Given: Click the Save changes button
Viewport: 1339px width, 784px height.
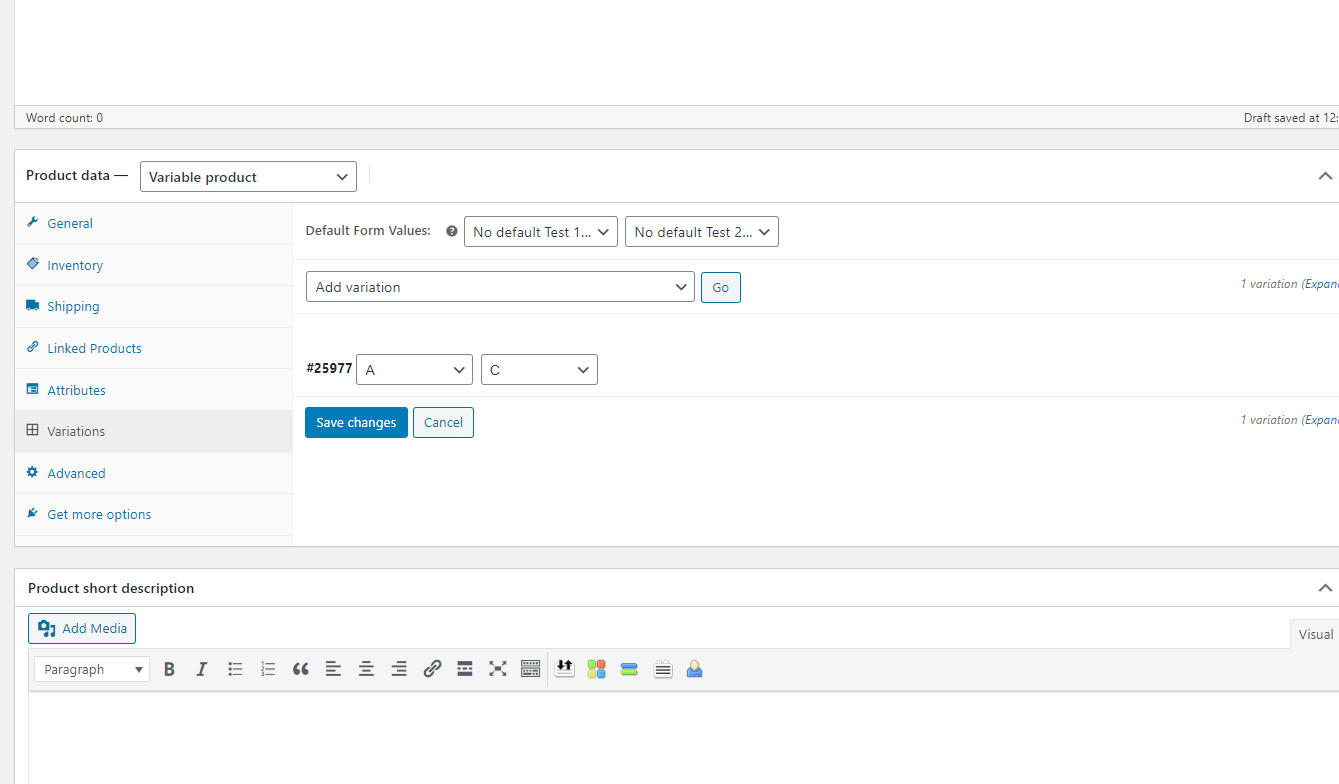Looking at the screenshot, I should pyautogui.click(x=356, y=423).
